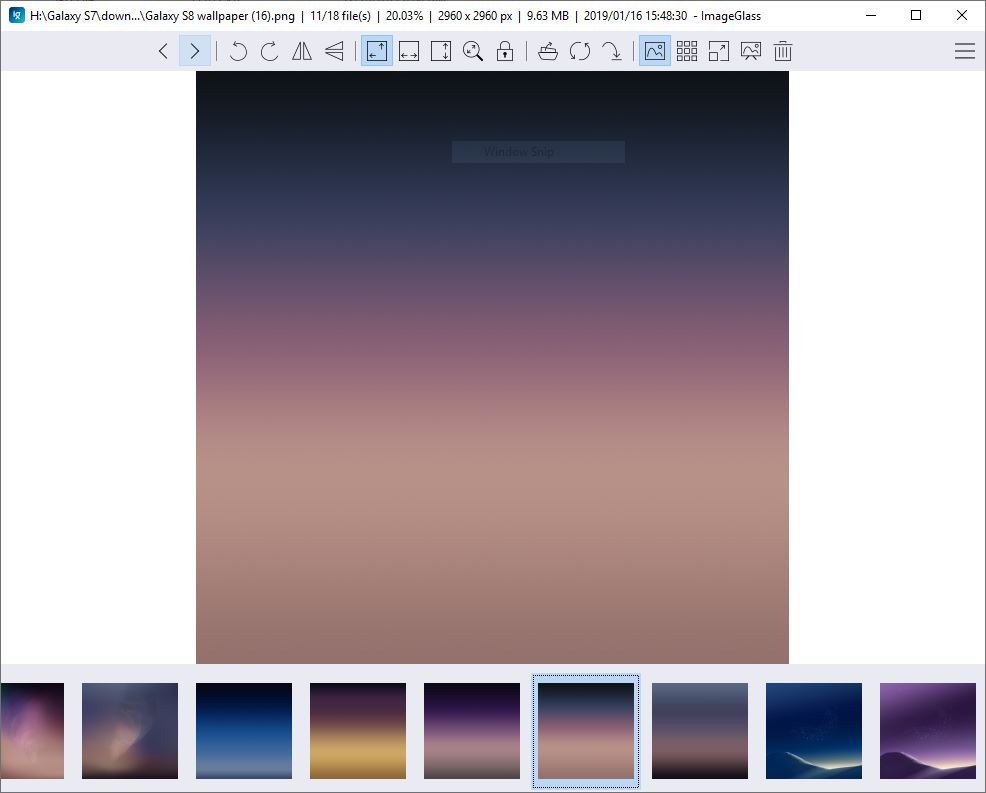This screenshot has width=986, height=793.
Task: Toggle auto zoom mode
Action: (377, 51)
